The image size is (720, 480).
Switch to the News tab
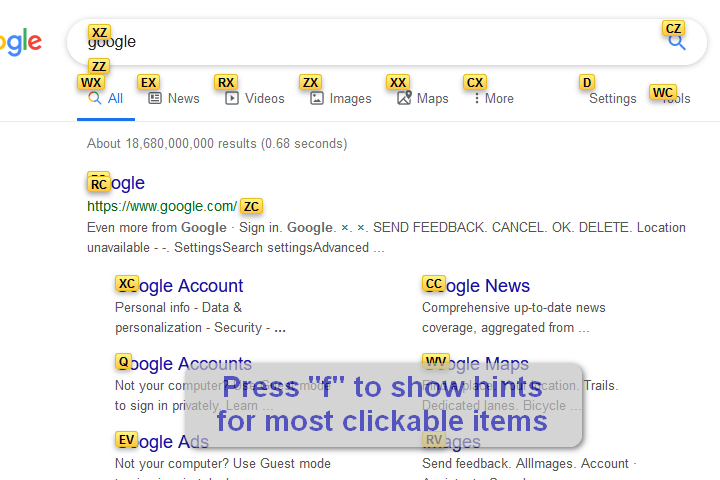click(174, 98)
